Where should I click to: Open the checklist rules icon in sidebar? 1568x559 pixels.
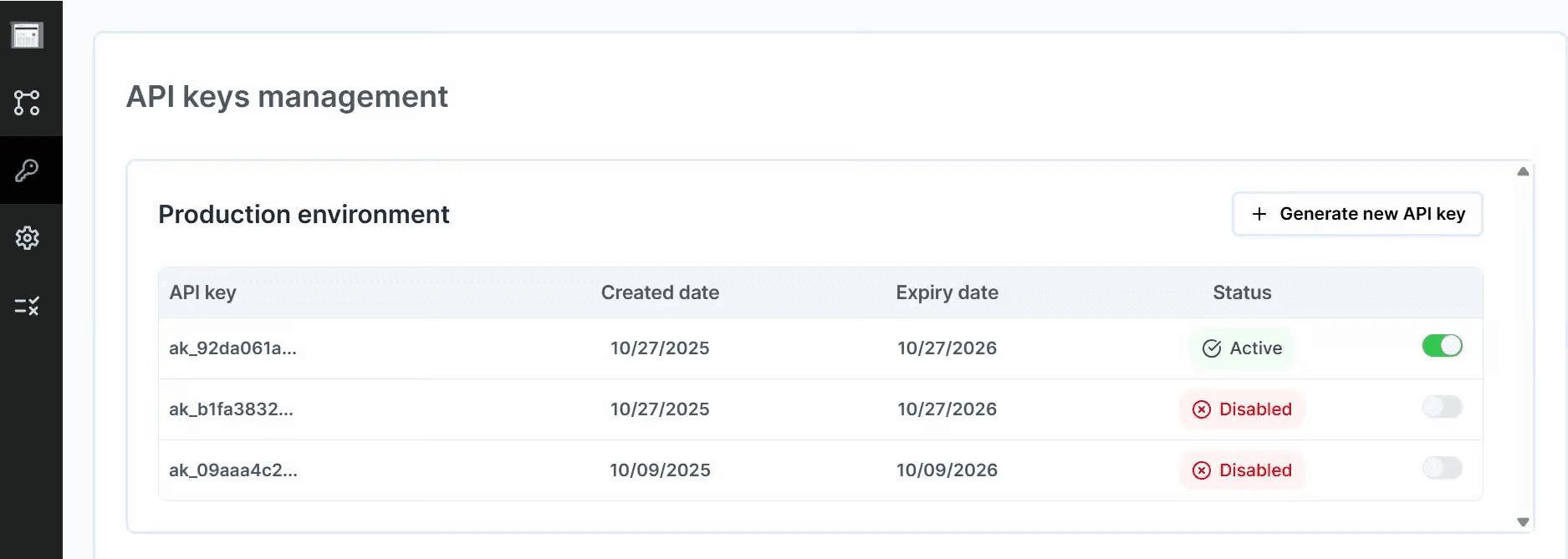27,306
